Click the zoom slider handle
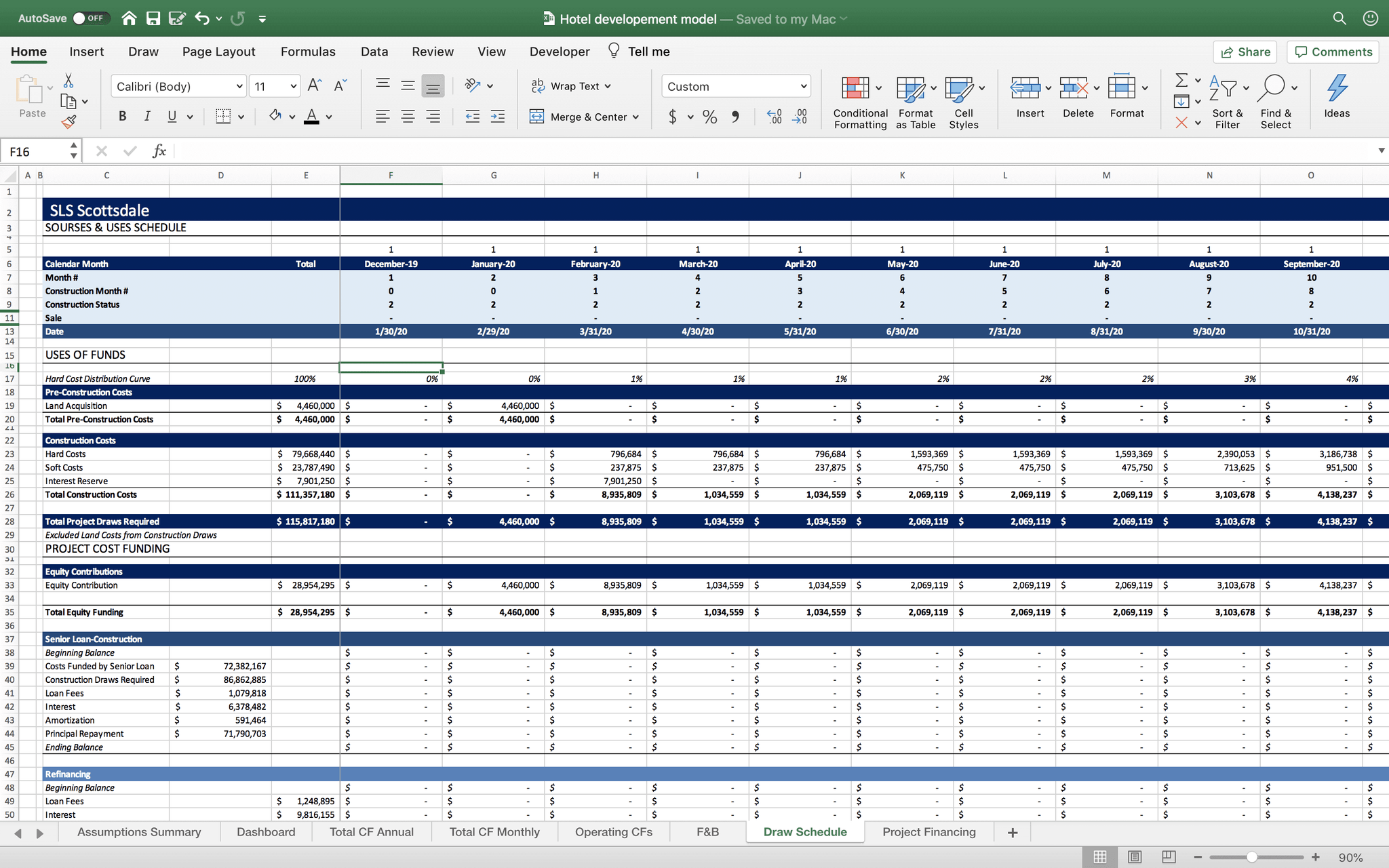Viewport: 1389px width, 868px height. (1251, 857)
